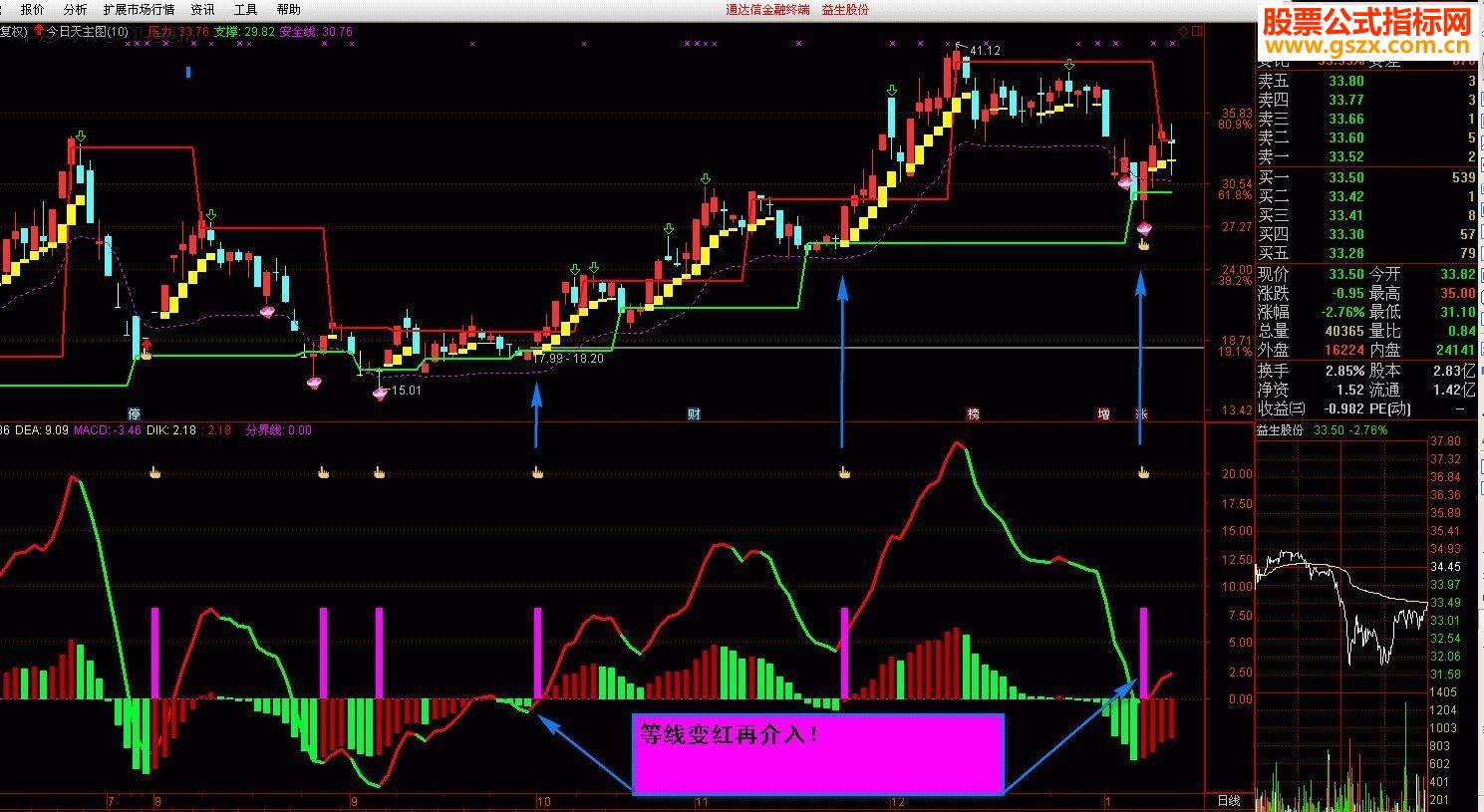This screenshot has height=812, width=1484.
Task: Click hand icon below candle near 停 marker
Action: point(147,354)
